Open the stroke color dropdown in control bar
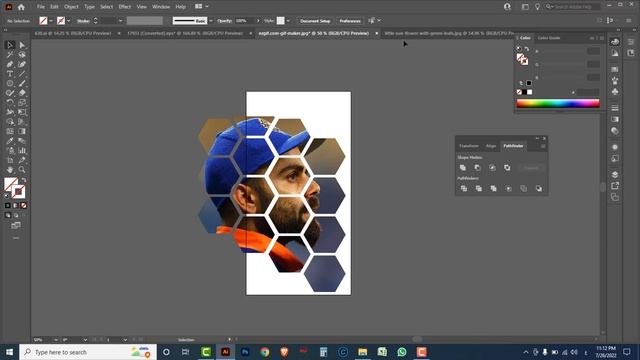 pos(69,21)
